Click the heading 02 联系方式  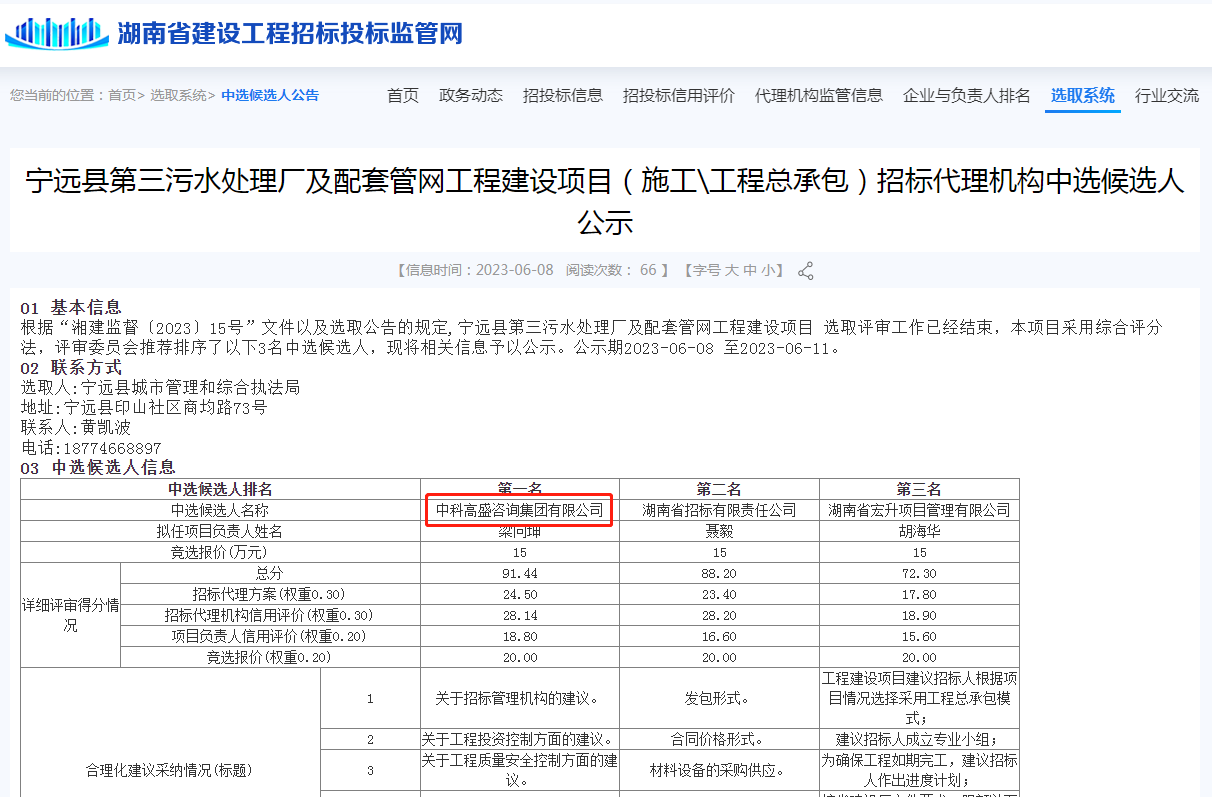click(71, 367)
